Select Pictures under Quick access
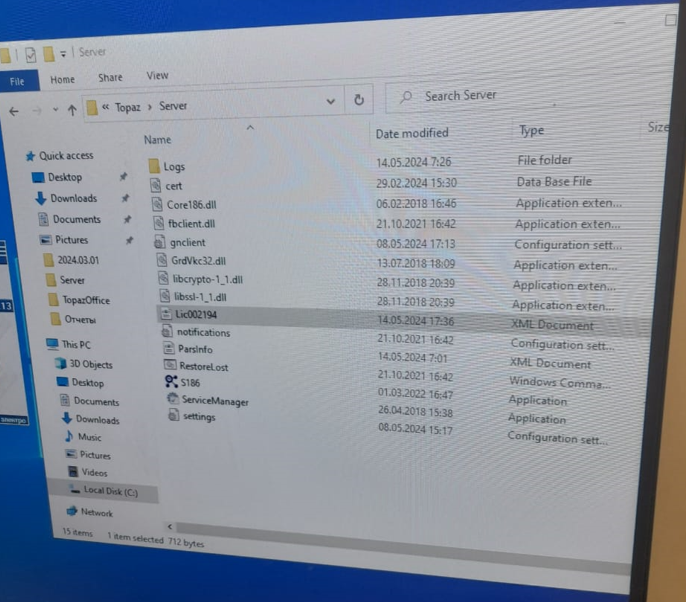The image size is (686, 602). (71, 240)
